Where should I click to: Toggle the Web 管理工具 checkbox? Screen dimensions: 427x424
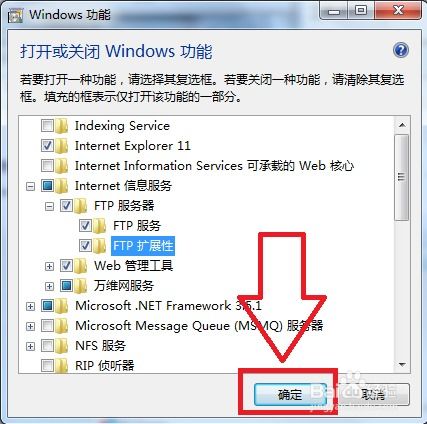tap(66, 266)
